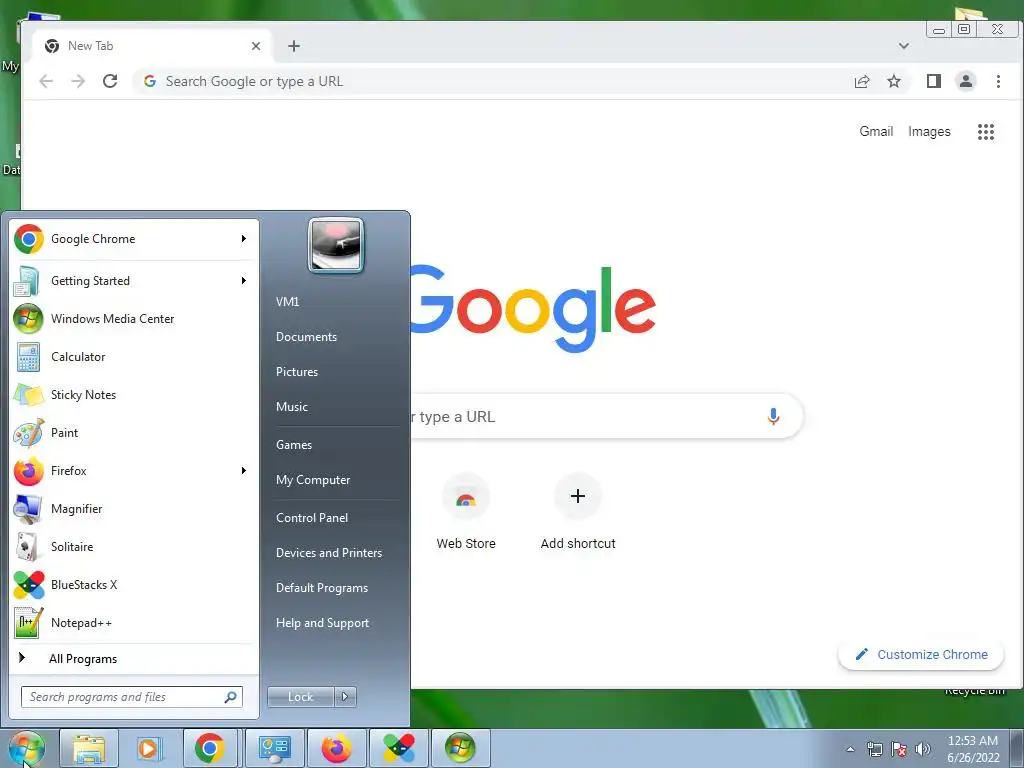Open Documents from Start menu
Image resolution: width=1024 pixels, height=768 pixels.
coord(306,337)
